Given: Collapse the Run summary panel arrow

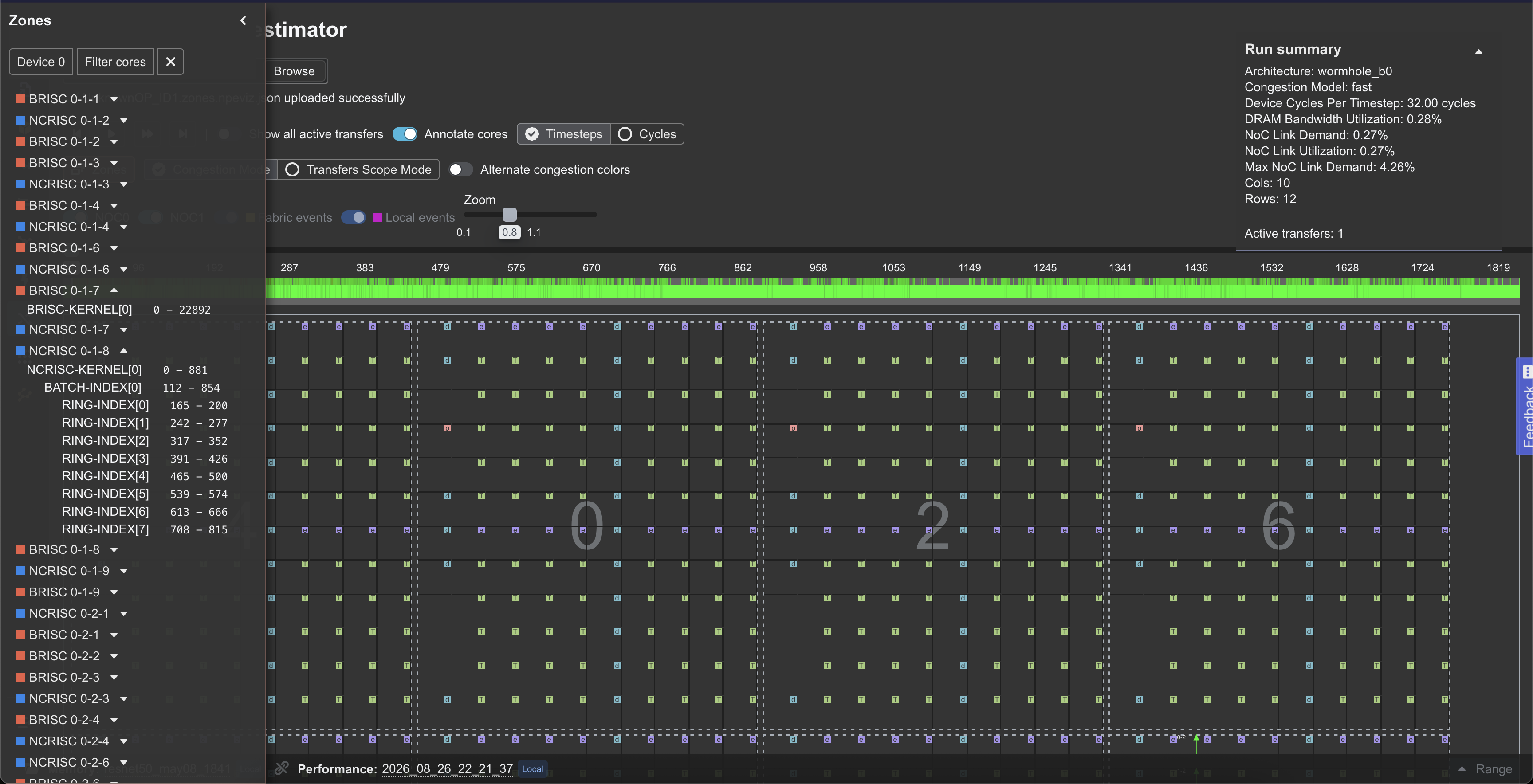Looking at the screenshot, I should pos(1478,52).
